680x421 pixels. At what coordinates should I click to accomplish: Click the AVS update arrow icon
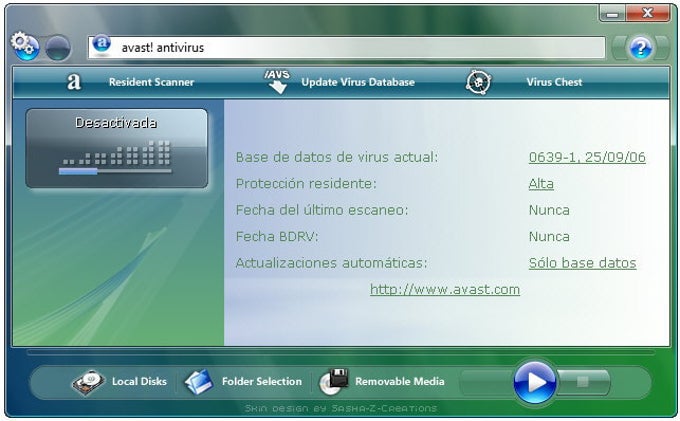[x=277, y=82]
